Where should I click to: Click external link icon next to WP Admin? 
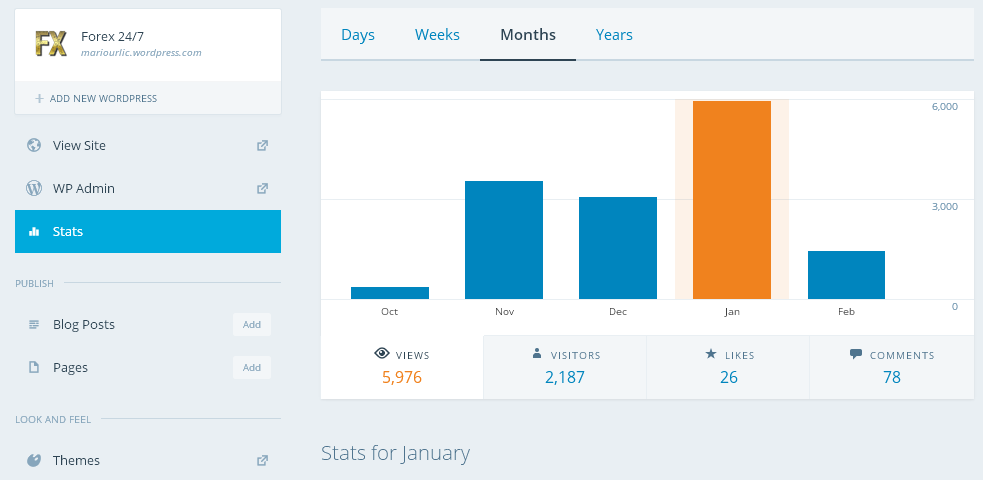(262, 188)
